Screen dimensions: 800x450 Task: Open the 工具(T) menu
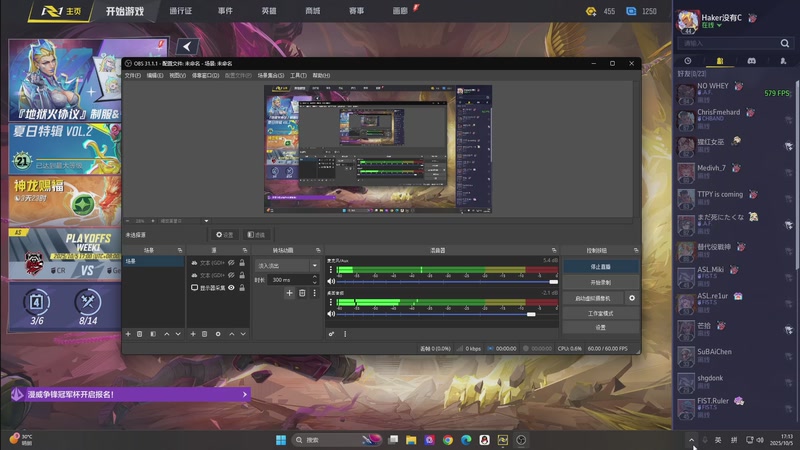[x=297, y=75]
